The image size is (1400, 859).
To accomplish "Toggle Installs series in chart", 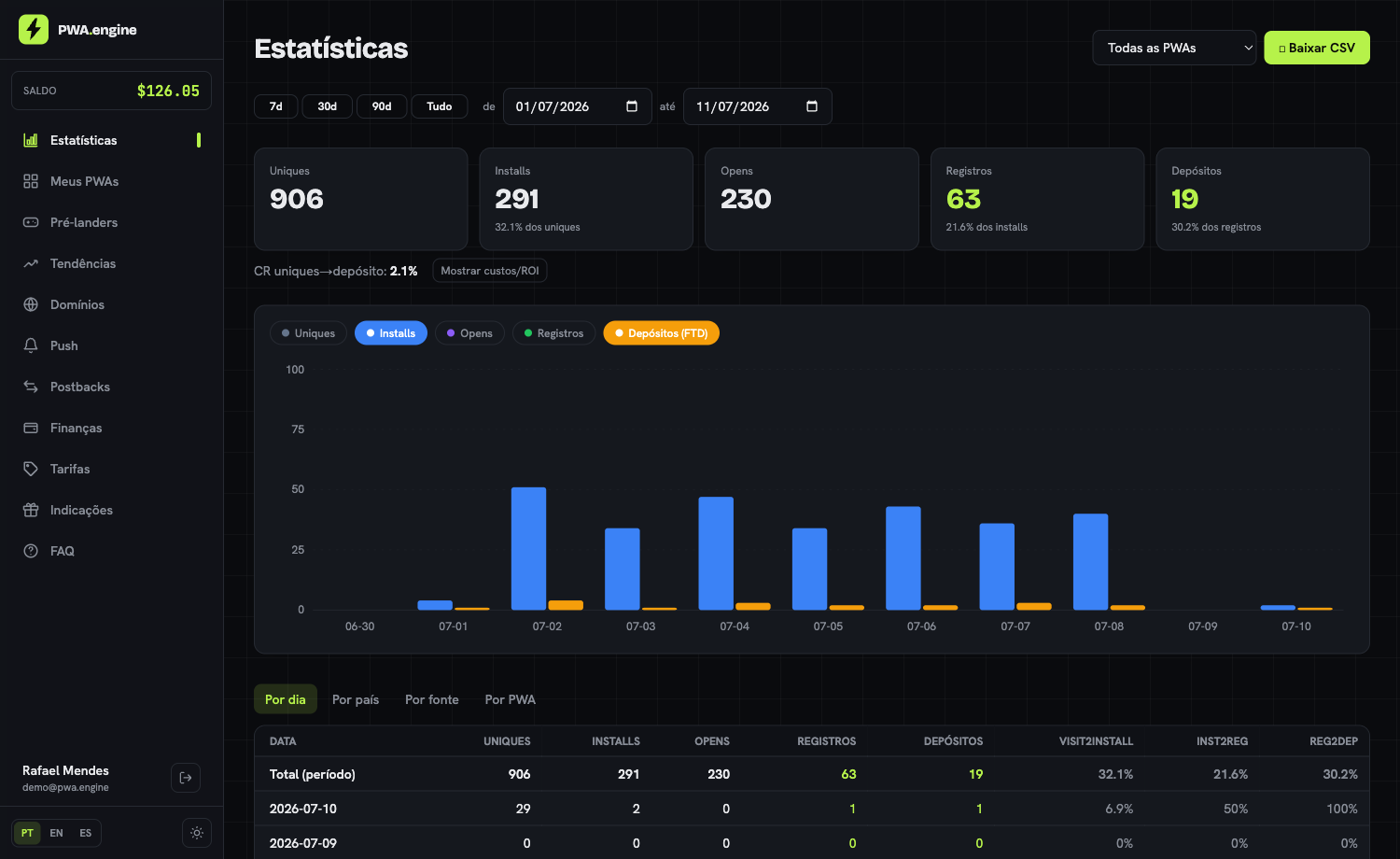I will (391, 333).
